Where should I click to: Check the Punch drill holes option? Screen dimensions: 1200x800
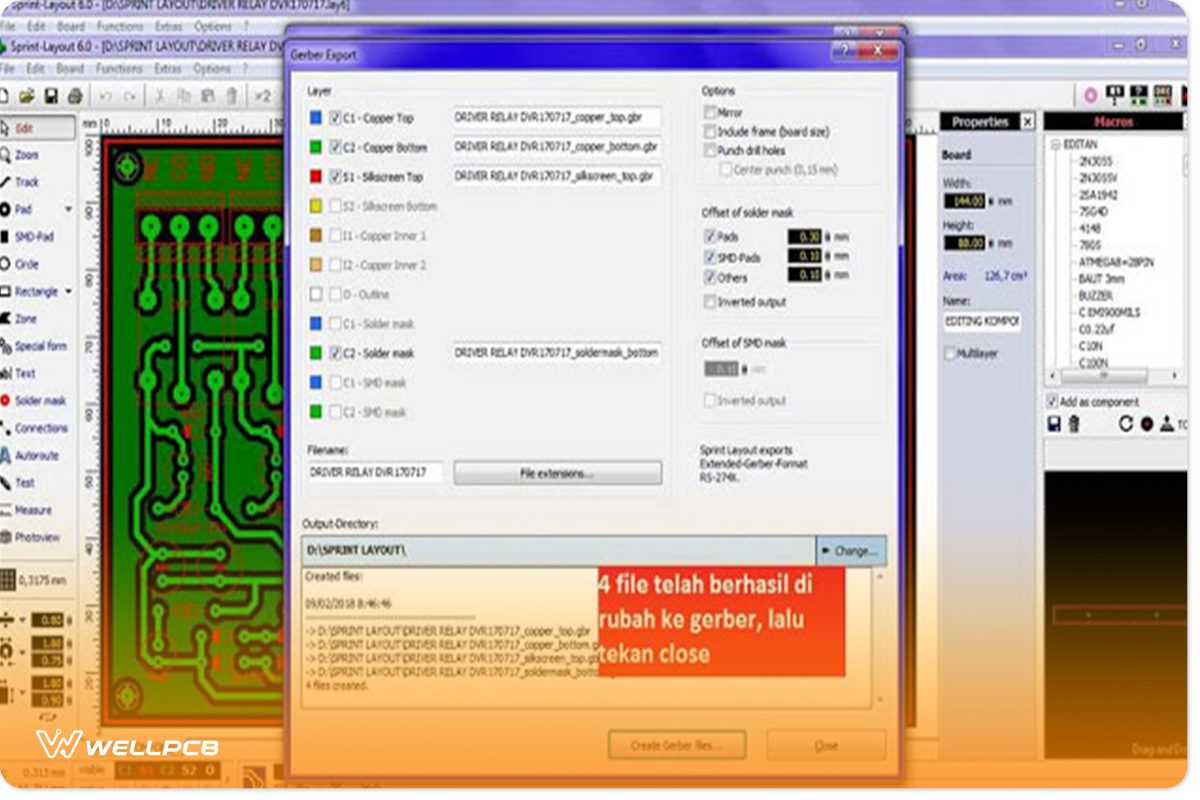[711, 149]
